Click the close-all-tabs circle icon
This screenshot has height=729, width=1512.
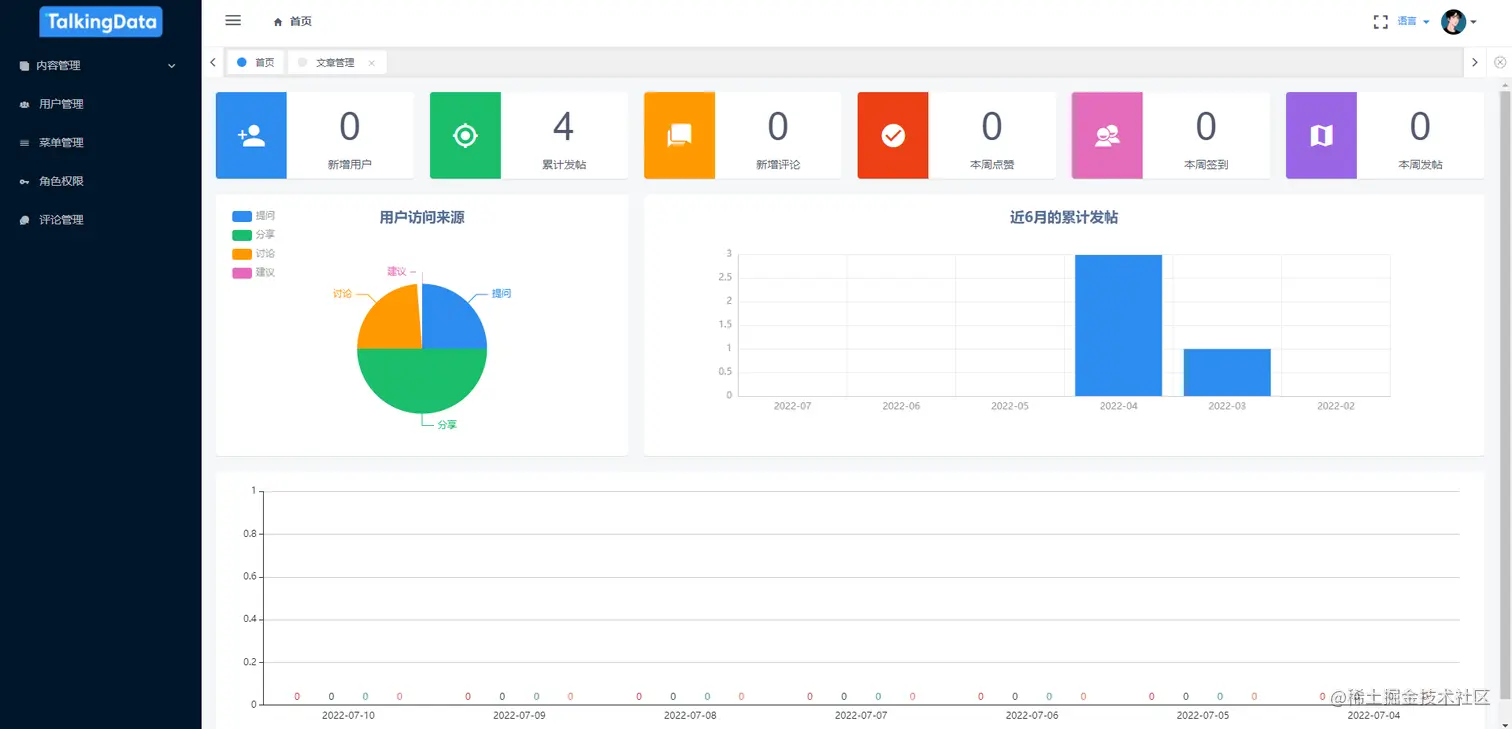[x=1500, y=63]
